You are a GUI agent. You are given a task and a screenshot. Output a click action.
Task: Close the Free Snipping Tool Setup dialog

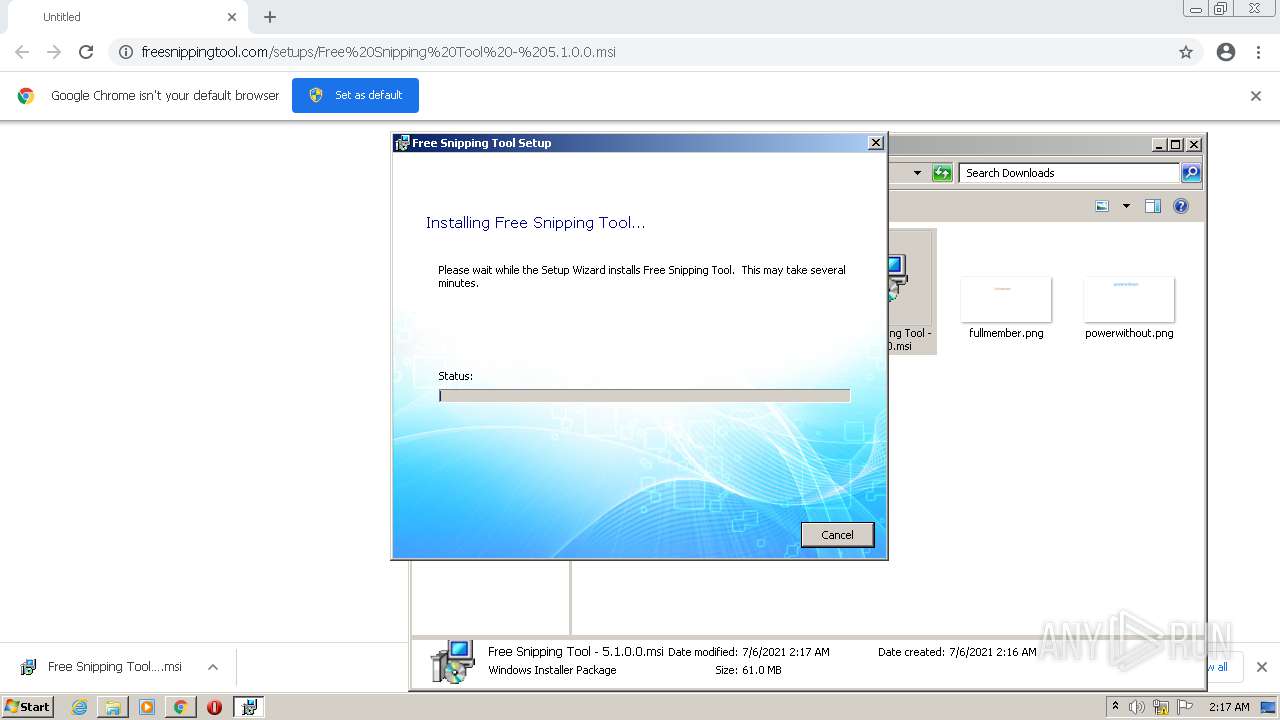click(x=876, y=143)
